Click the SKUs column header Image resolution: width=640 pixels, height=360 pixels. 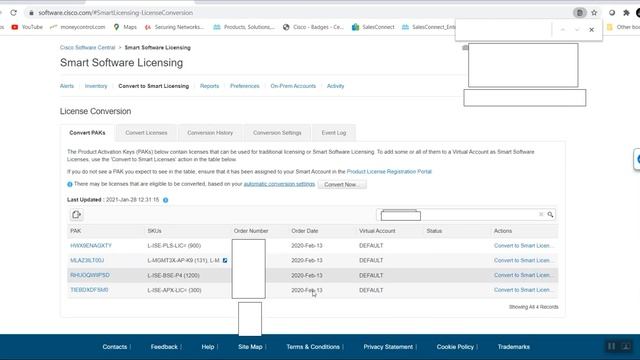pyautogui.click(x=154, y=231)
